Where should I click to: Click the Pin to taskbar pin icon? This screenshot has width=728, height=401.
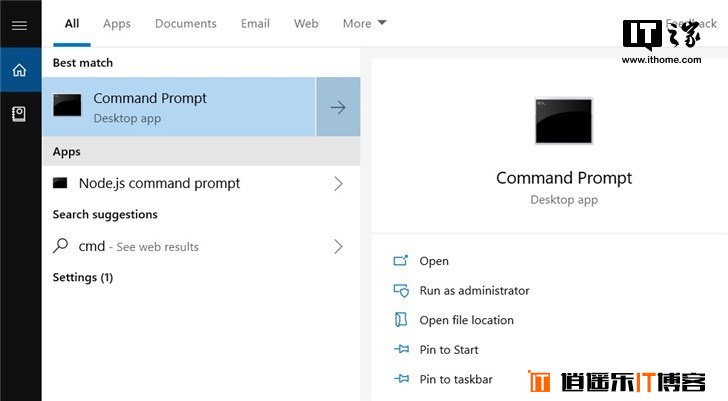point(401,379)
